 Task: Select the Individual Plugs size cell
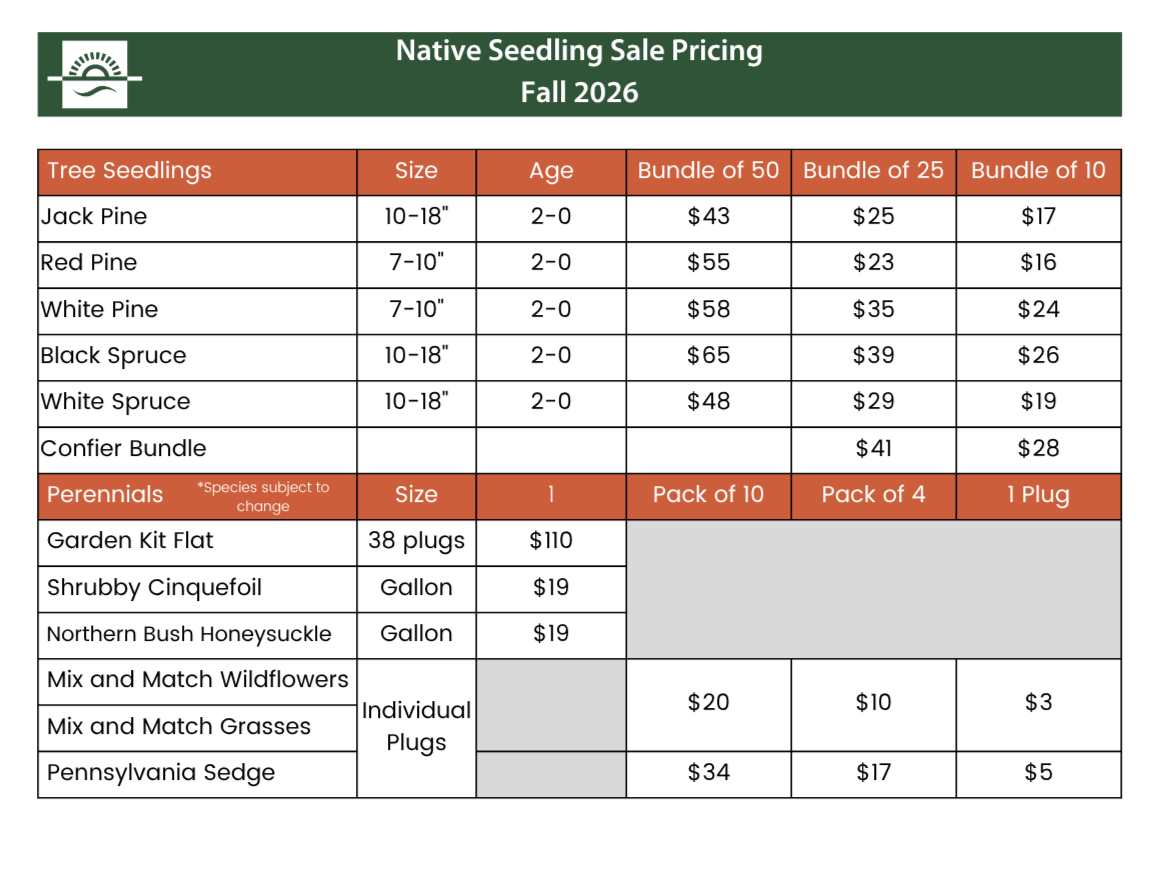click(x=417, y=728)
